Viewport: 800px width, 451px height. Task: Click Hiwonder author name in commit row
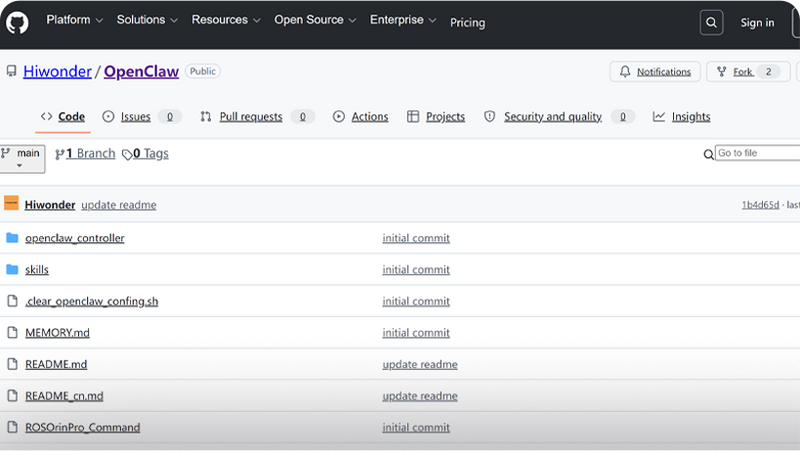(50, 205)
